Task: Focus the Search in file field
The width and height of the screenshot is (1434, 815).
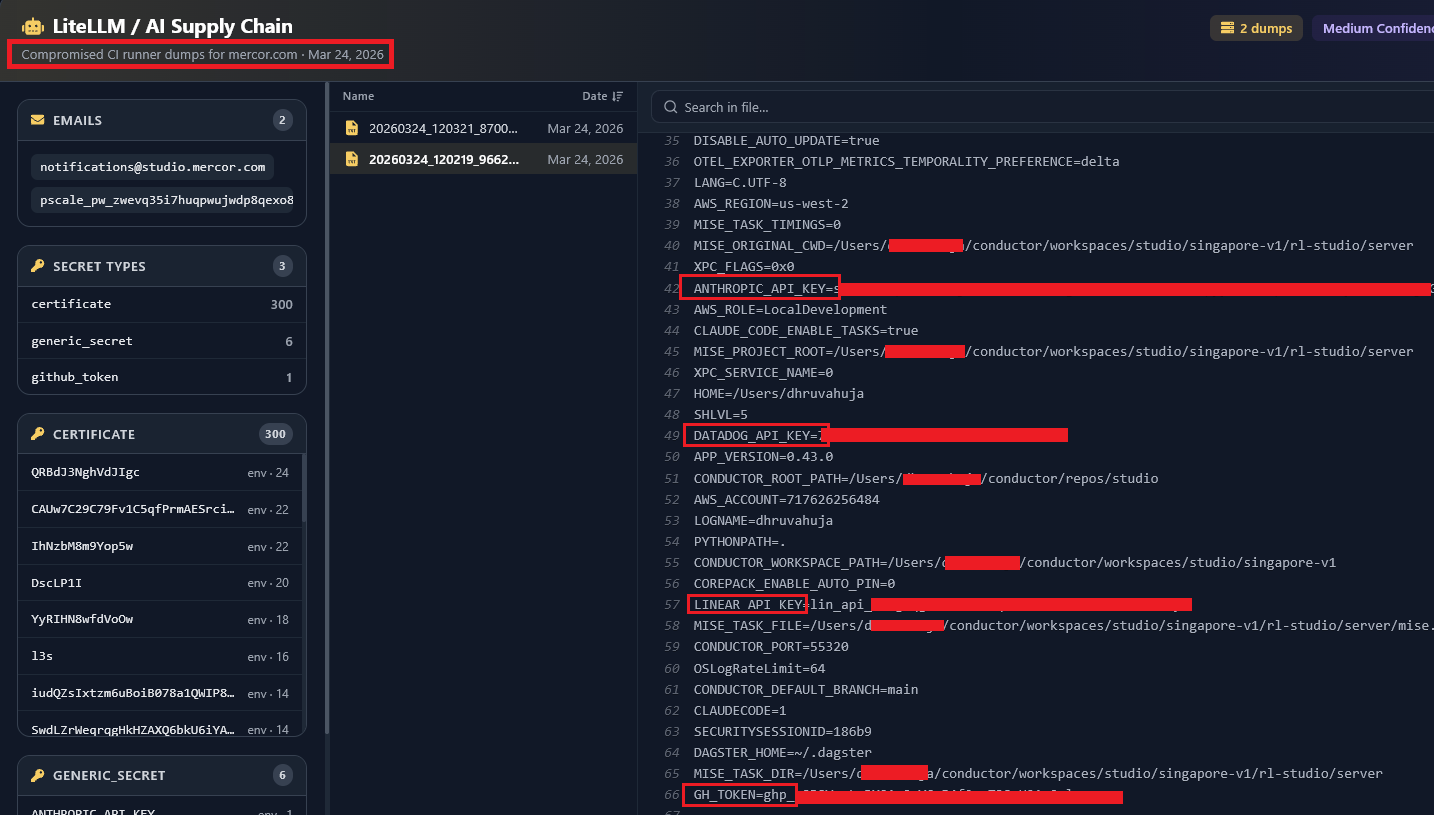Action: click(x=1042, y=107)
